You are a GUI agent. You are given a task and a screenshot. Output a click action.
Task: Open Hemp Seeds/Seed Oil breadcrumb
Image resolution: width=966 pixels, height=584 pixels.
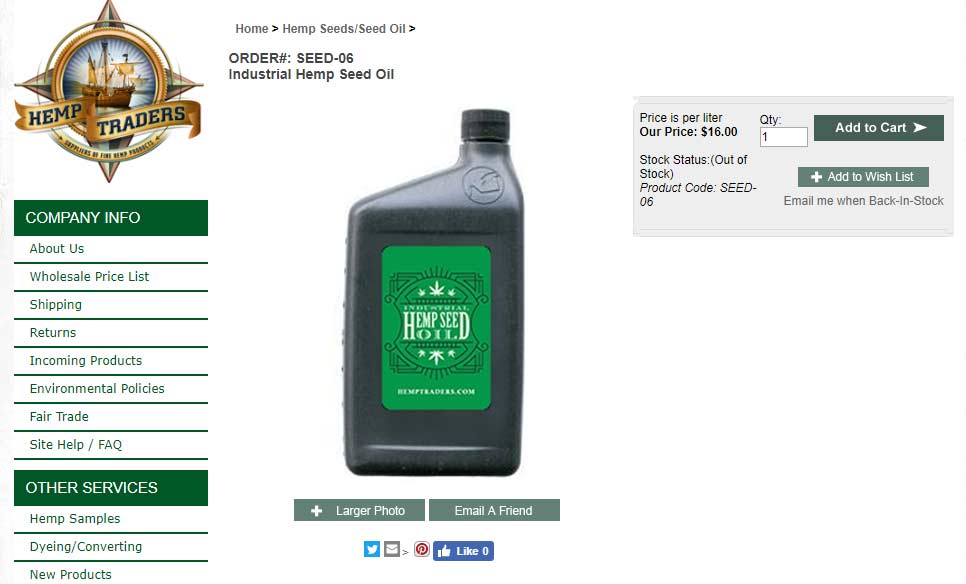tap(344, 29)
